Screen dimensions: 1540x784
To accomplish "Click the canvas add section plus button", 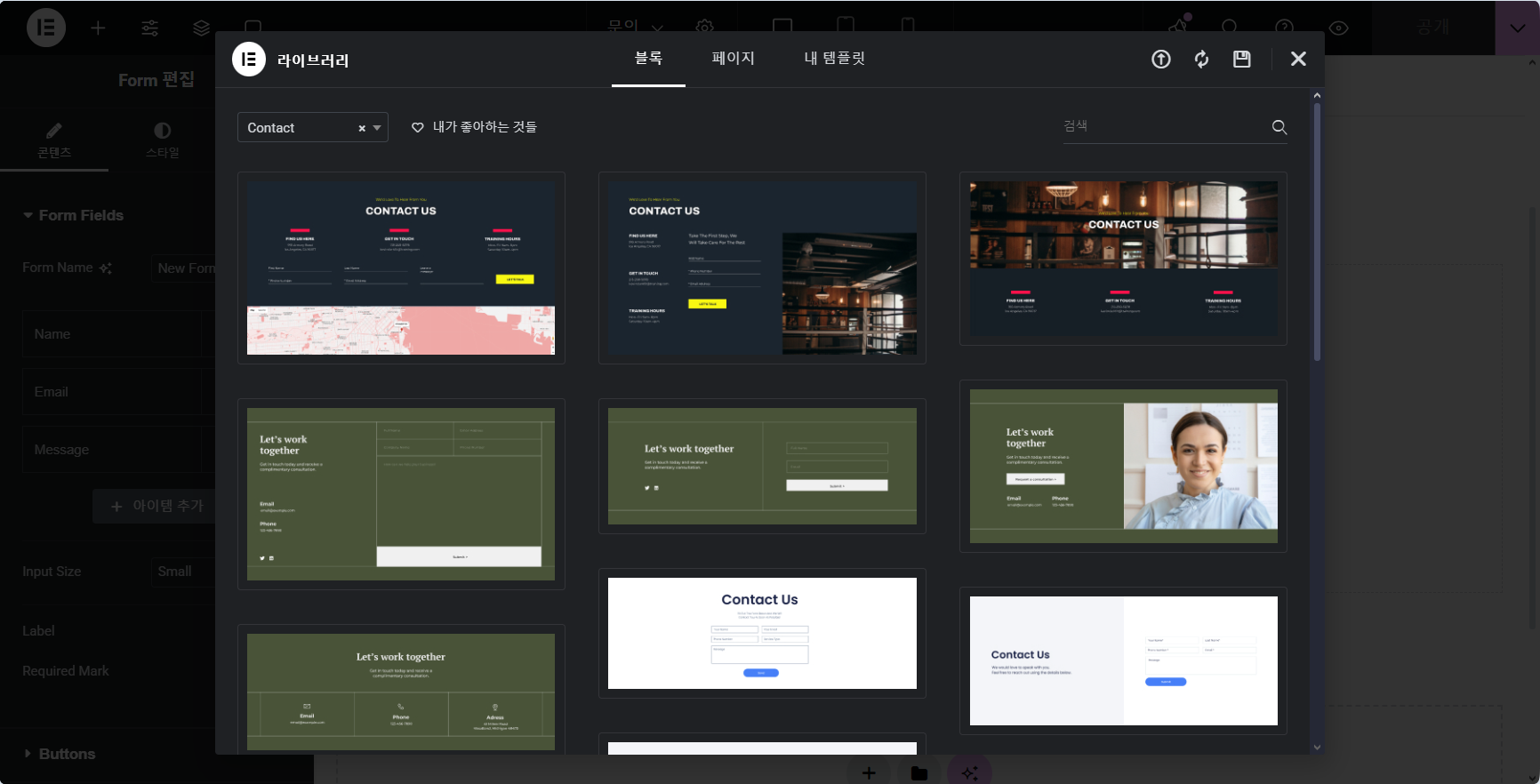I will click(869, 772).
